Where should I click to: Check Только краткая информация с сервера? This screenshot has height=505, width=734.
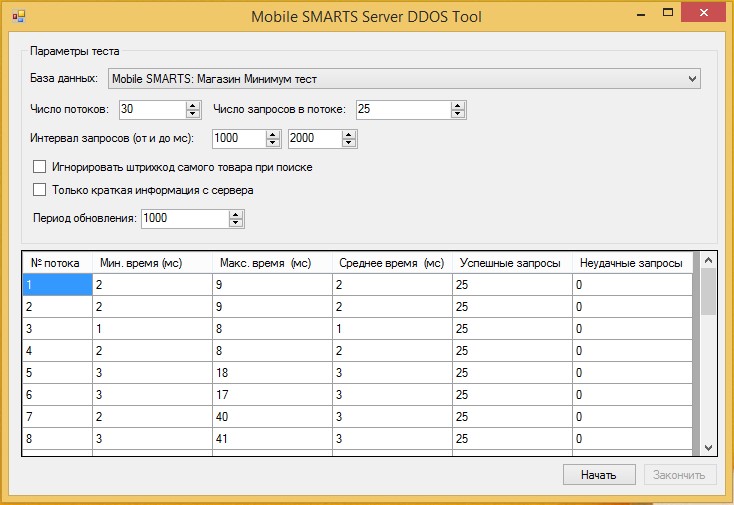click(39, 190)
